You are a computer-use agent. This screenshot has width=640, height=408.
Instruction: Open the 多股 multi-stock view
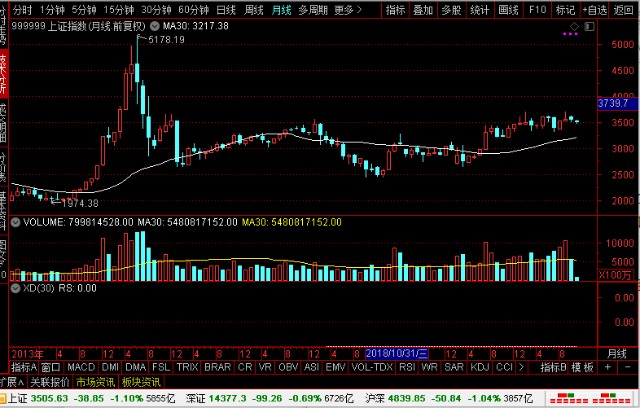tap(451, 10)
